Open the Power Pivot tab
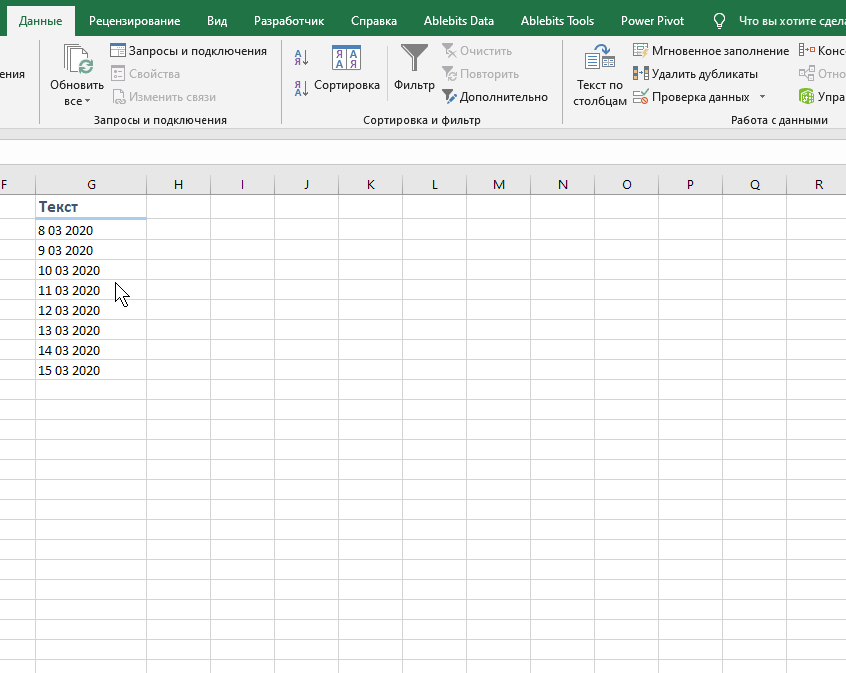 (x=652, y=21)
